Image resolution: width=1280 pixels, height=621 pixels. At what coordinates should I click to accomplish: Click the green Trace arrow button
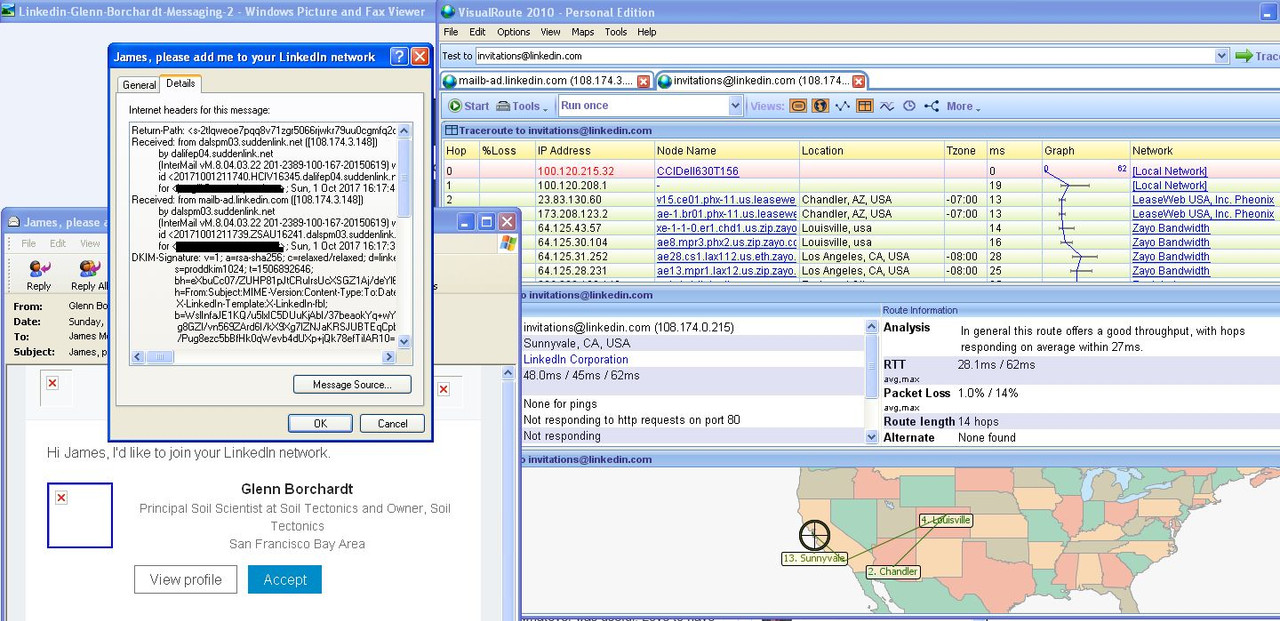click(x=1257, y=56)
